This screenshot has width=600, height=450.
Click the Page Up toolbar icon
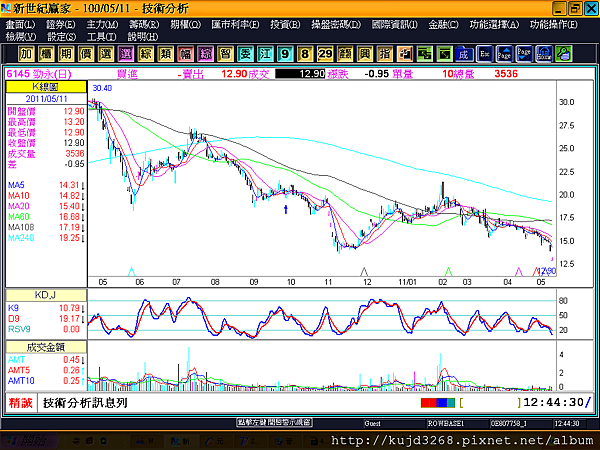(504, 54)
